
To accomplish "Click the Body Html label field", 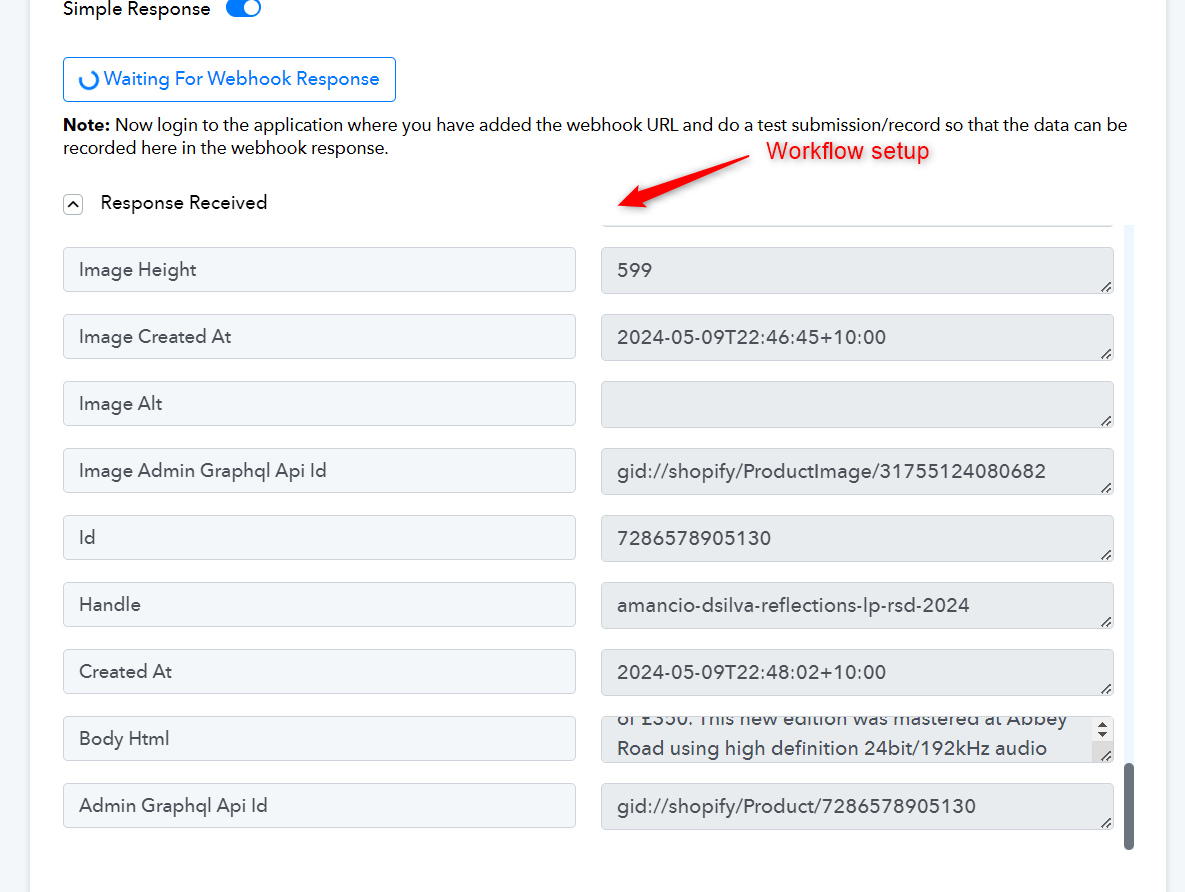I will click(319, 739).
